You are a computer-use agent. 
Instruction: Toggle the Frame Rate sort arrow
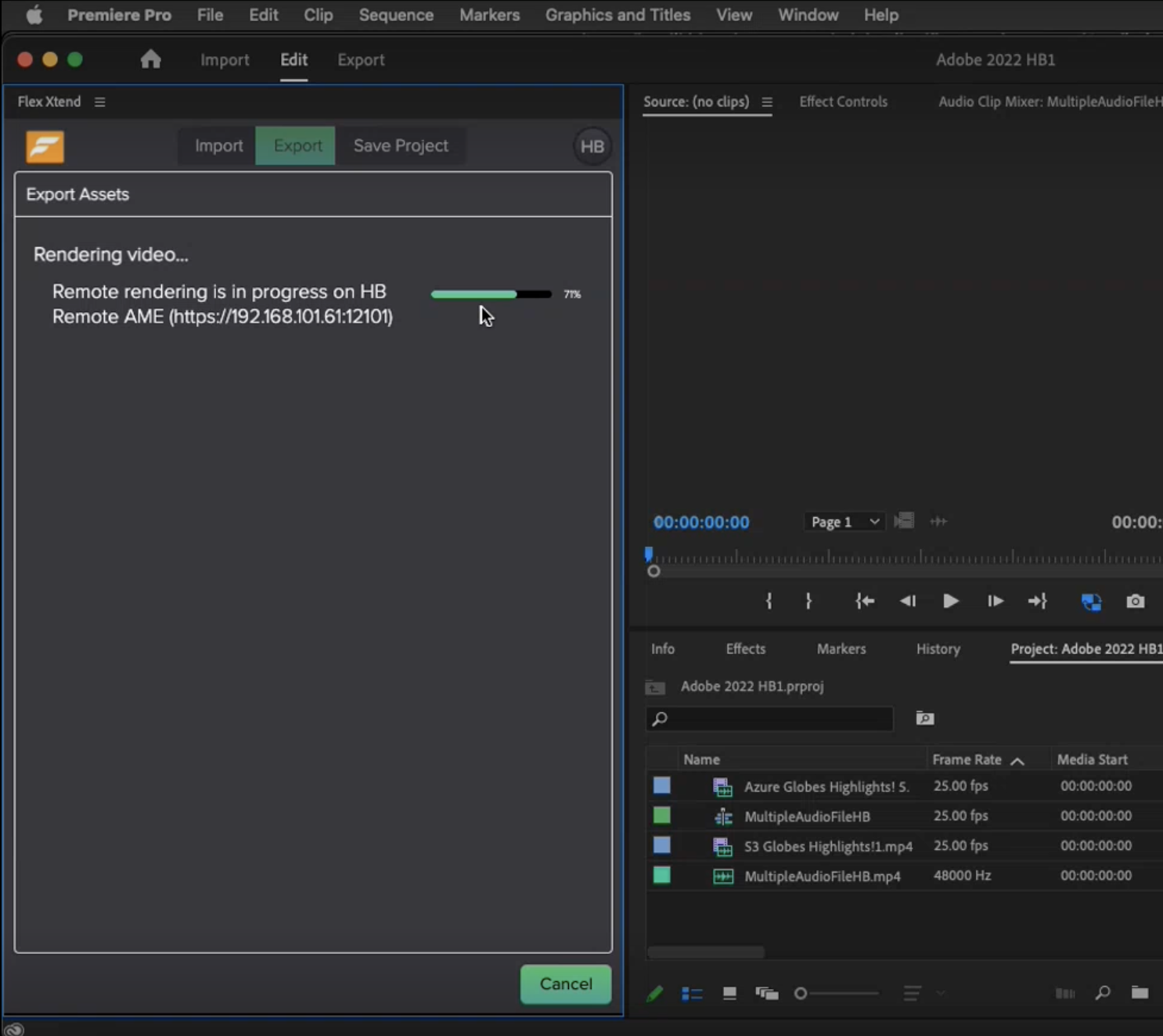click(1017, 761)
